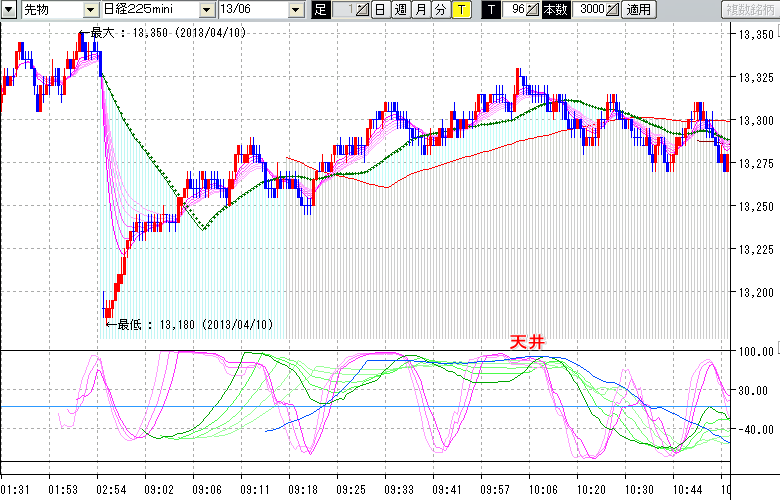This screenshot has width=780, height=500.
Task: Click the 複数銘柄 multiple symbols button
Action: click(750, 10)
